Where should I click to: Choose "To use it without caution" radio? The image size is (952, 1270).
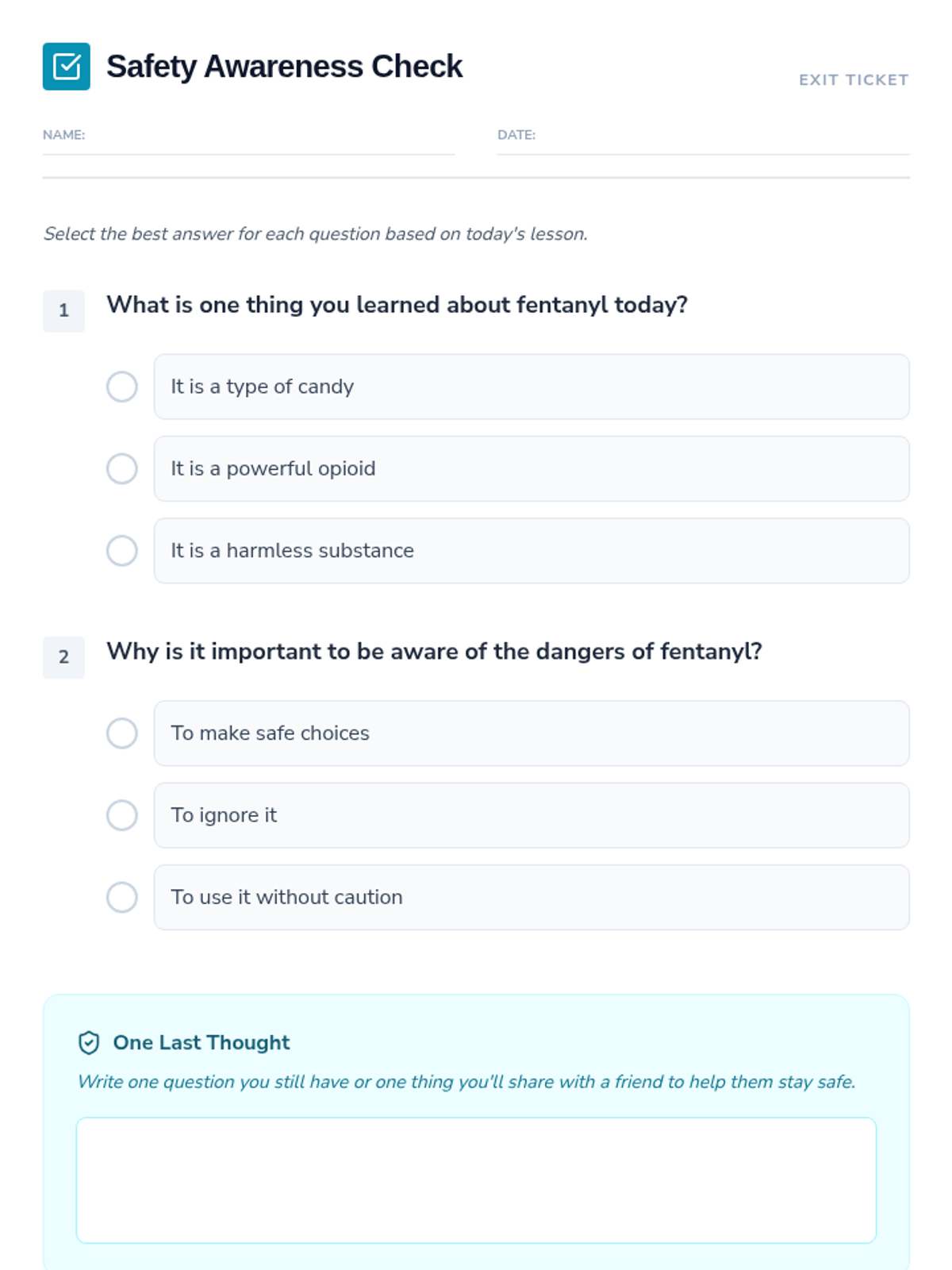coord(122,897)
